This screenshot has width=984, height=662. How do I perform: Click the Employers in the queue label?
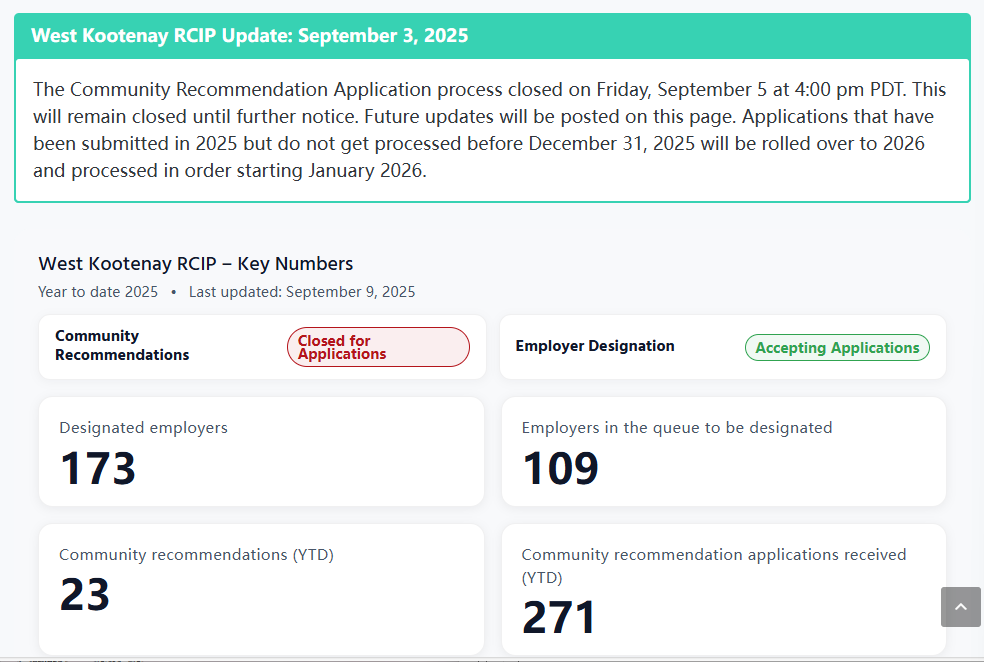[677, 428]
